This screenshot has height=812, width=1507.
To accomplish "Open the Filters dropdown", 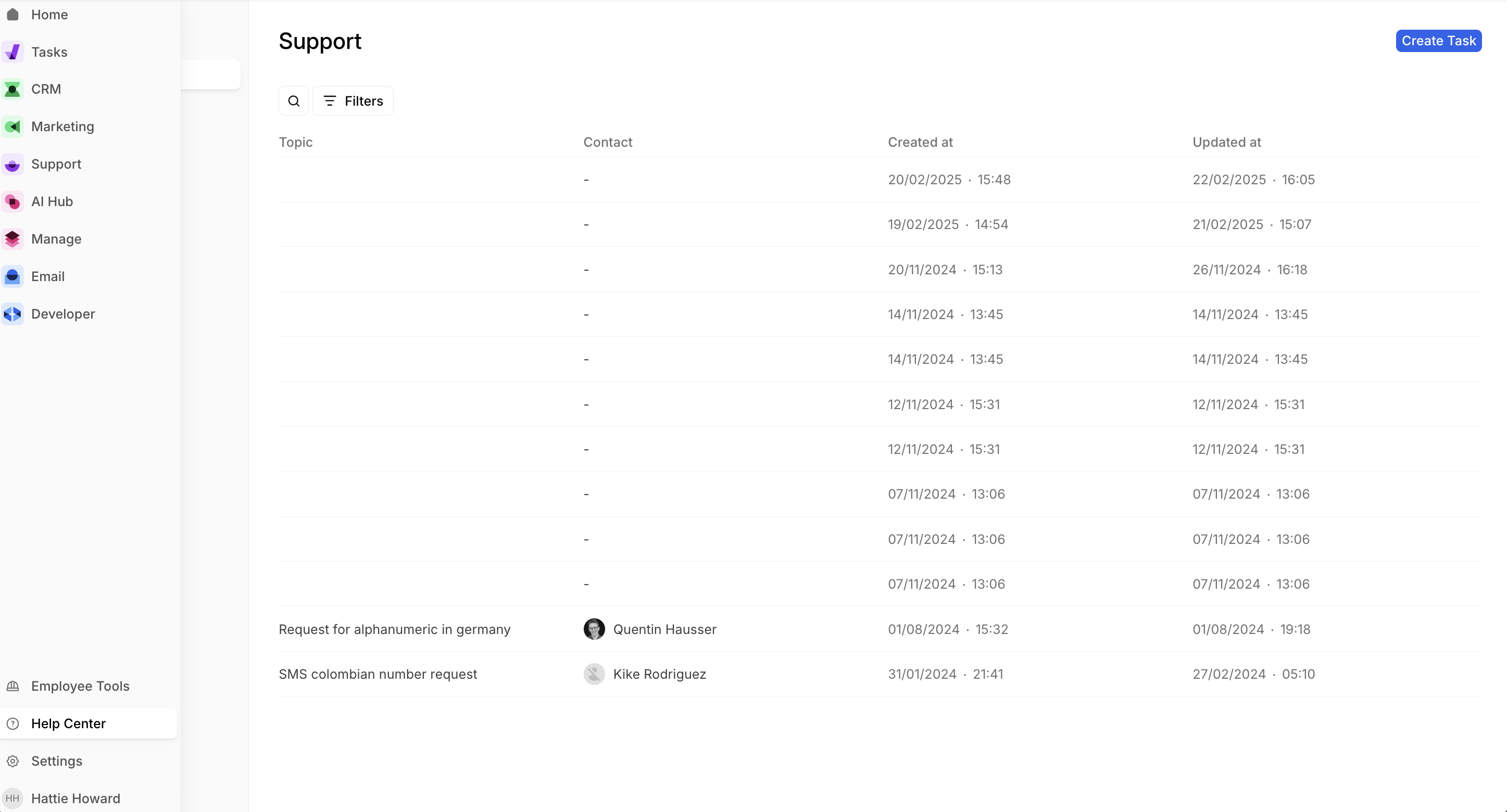I will (353, 101).
